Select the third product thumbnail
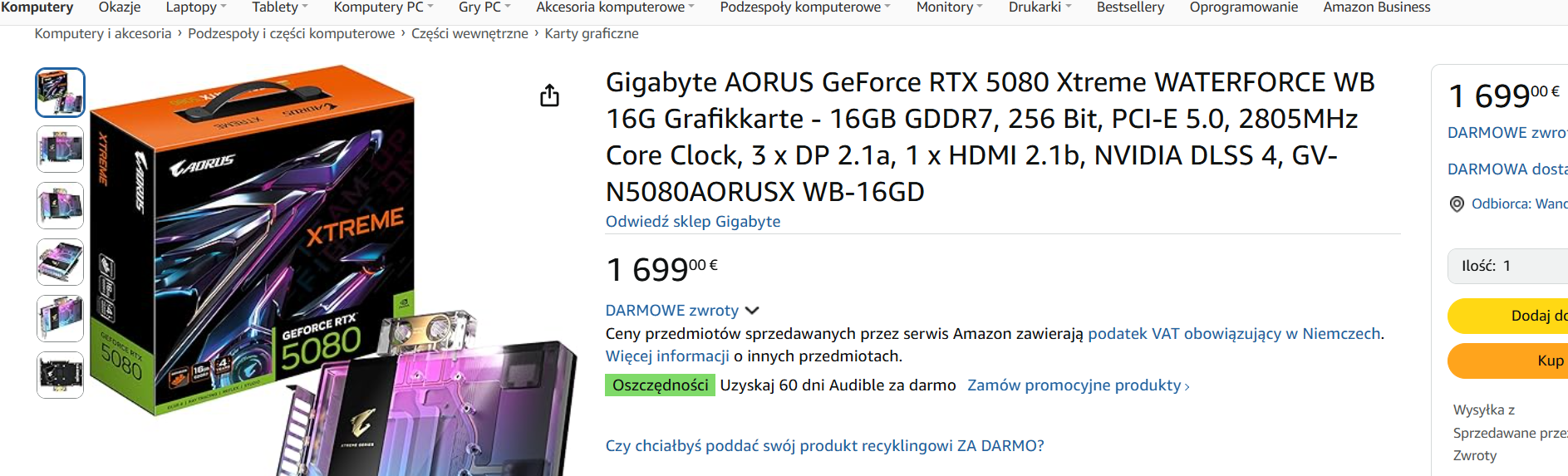The height and width of the screenshot is (476, 1568). pos(60,205)
